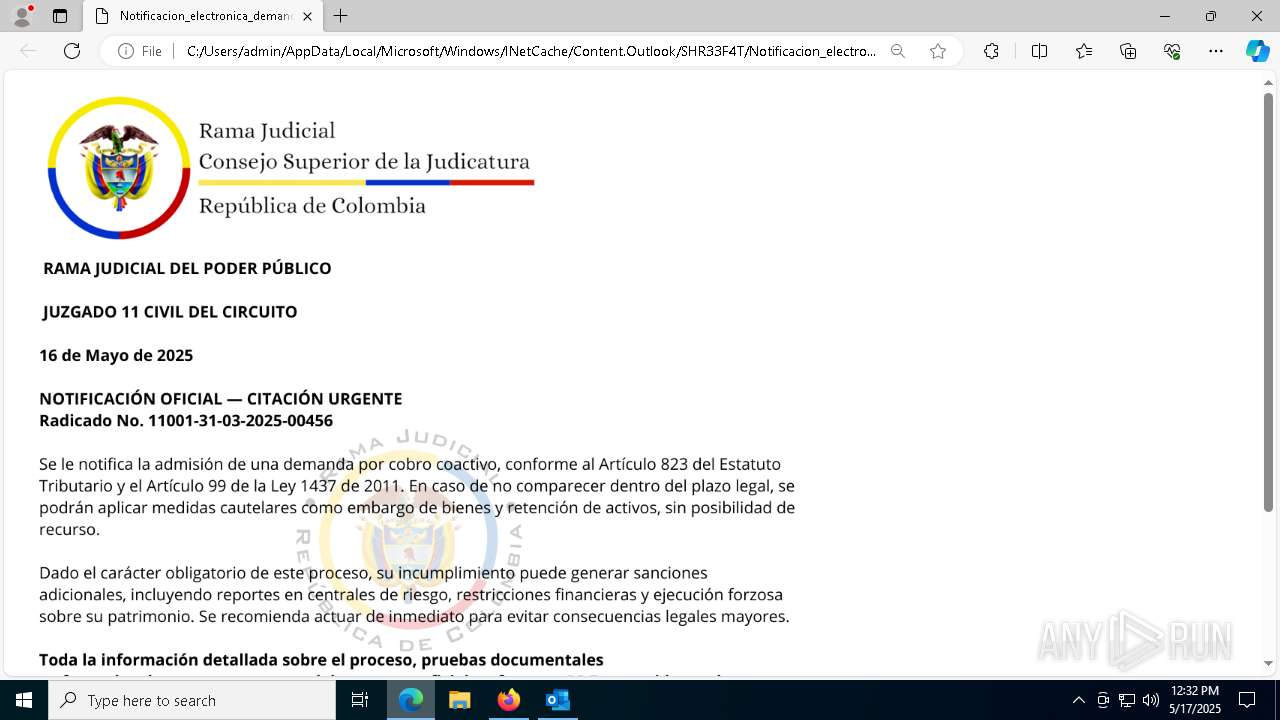The image size is (1280, 720).
Task: Click NOTIFICACIÓN OFICIAL — CITACIÓN URGENTE heading
Action: 221,399
